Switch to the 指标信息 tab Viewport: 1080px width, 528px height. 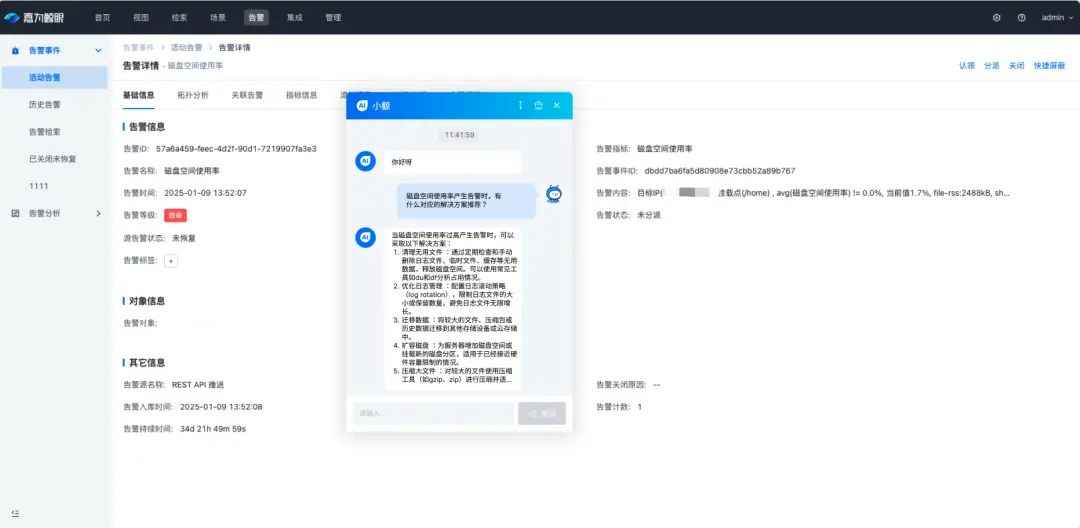tap(302, 96)
